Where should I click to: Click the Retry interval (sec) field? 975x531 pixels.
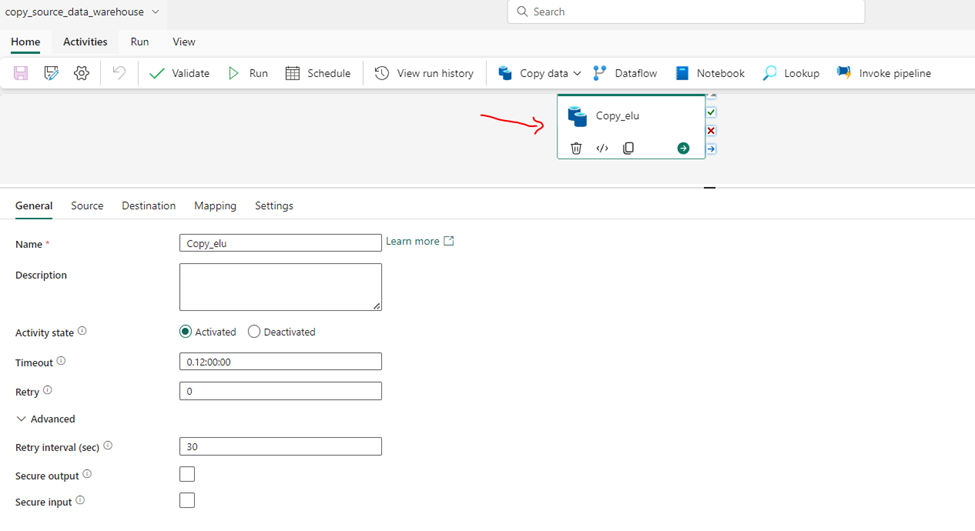coord(280,446)
